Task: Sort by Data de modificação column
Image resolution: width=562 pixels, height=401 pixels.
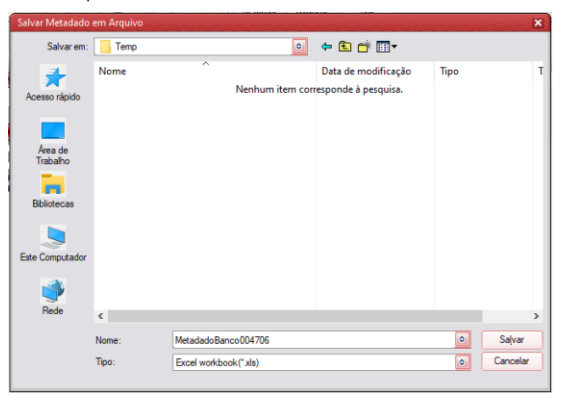Action: pos(375,71)
